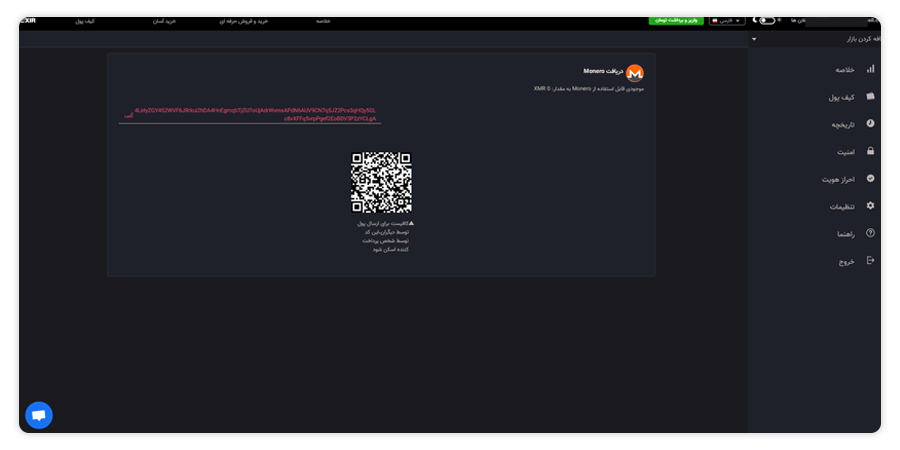The width and height of the screenshot is (900, 450).
Task: Open the live chat bubble icon
Action: pyautogui.click(x=39, y=415)
